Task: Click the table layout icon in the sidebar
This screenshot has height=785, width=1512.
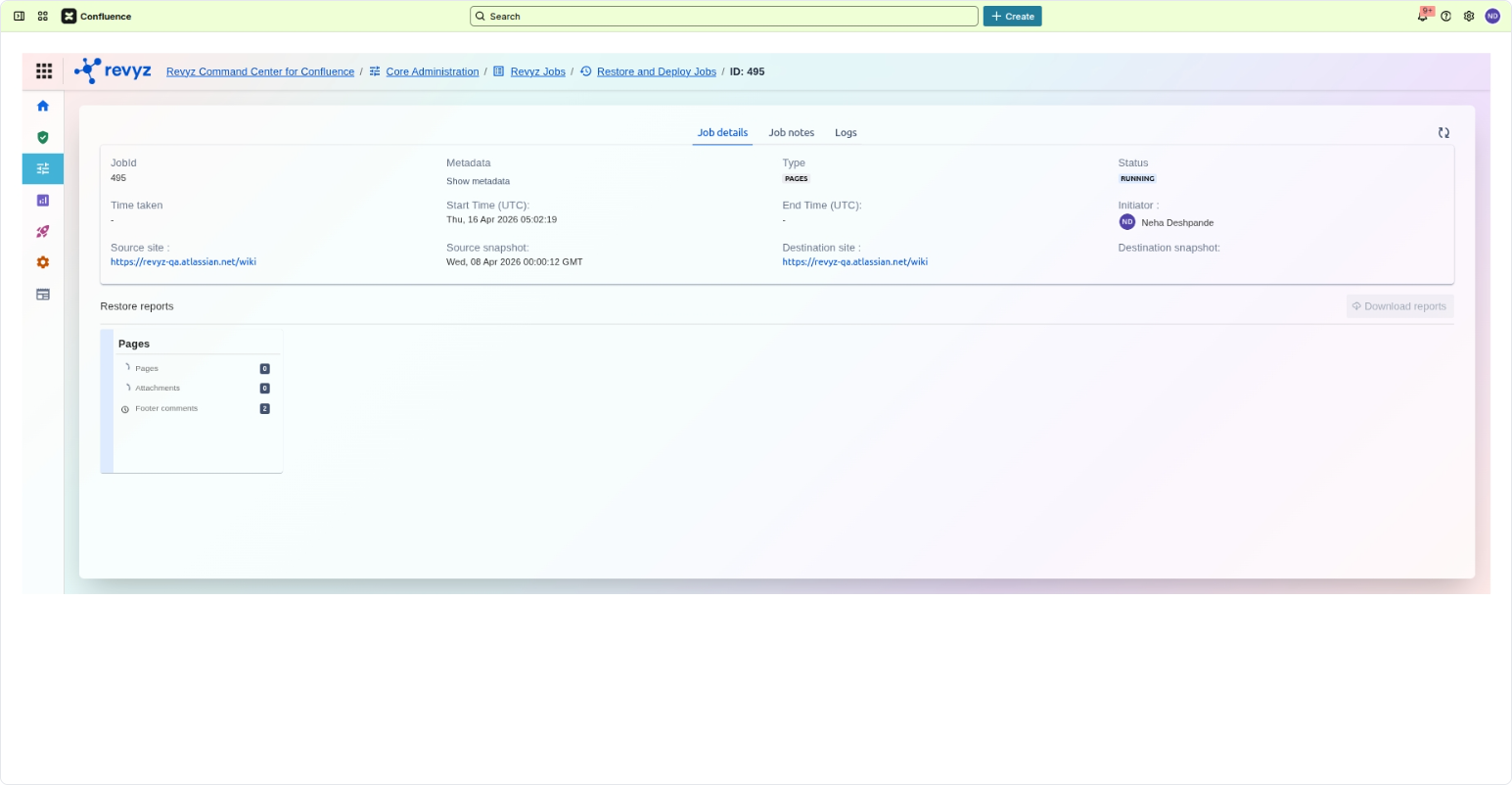Action: tap(43, 294)
